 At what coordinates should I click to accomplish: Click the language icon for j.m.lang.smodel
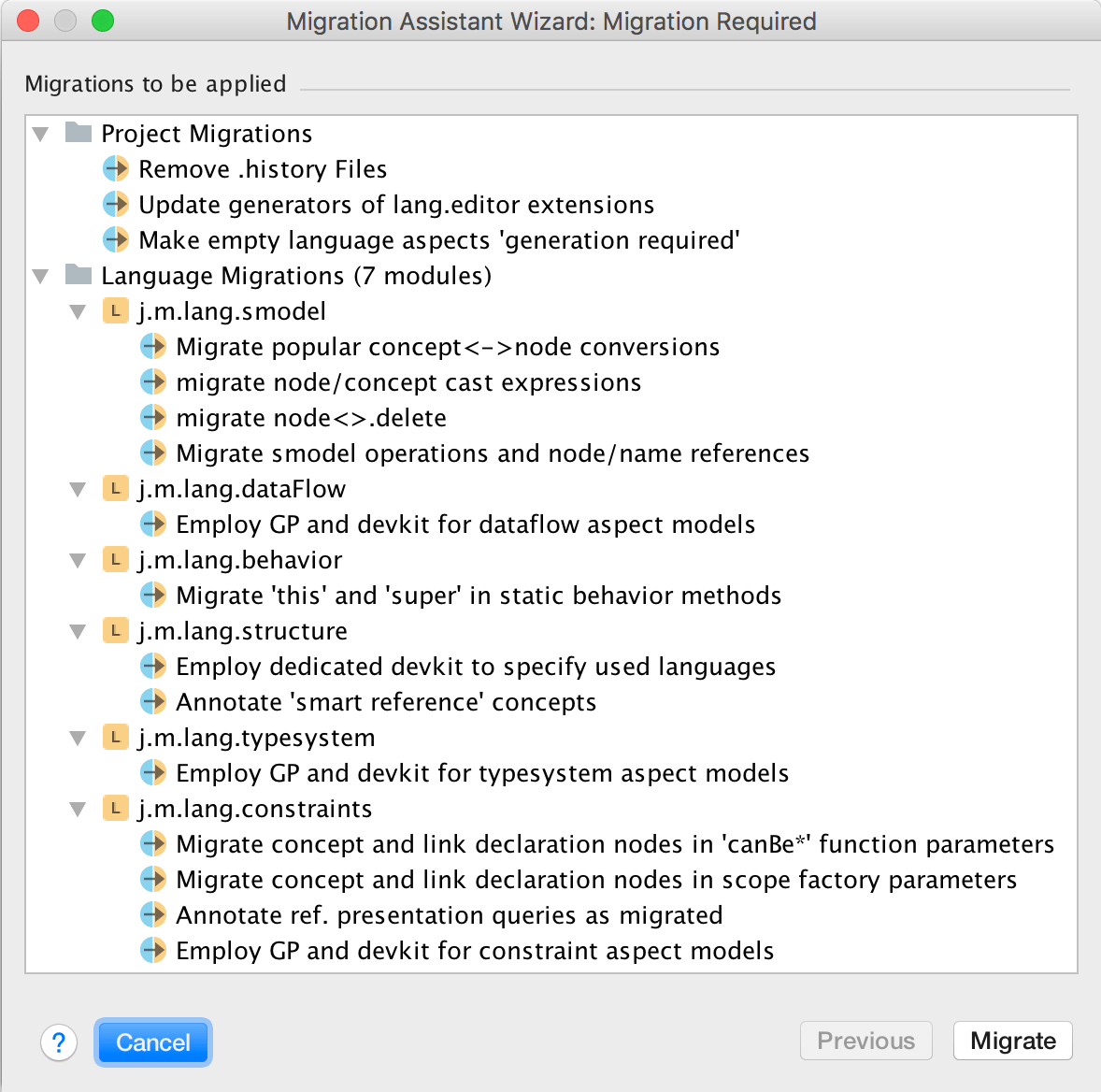pyautogui.click(x=114, y=310)
